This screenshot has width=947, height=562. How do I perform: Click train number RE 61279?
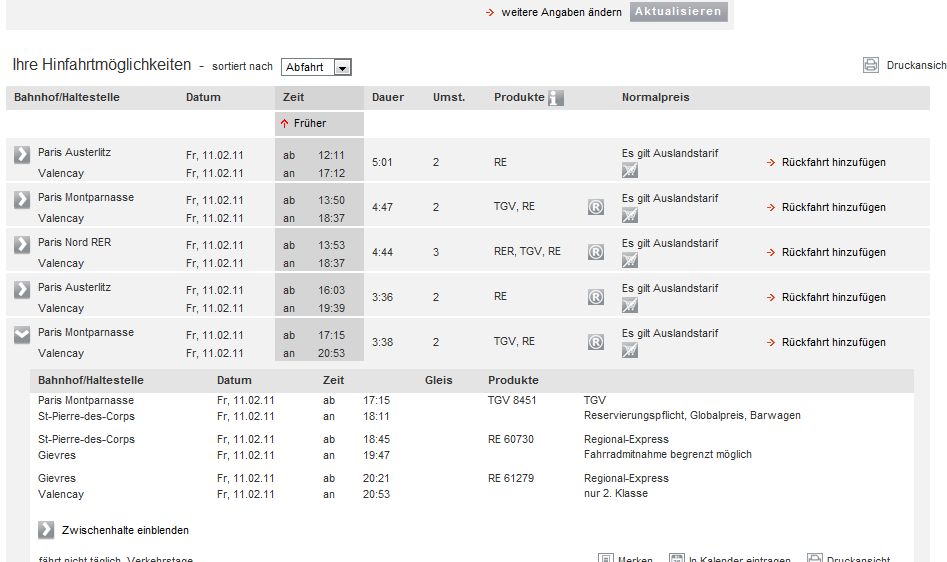click(x=511, y=478)
